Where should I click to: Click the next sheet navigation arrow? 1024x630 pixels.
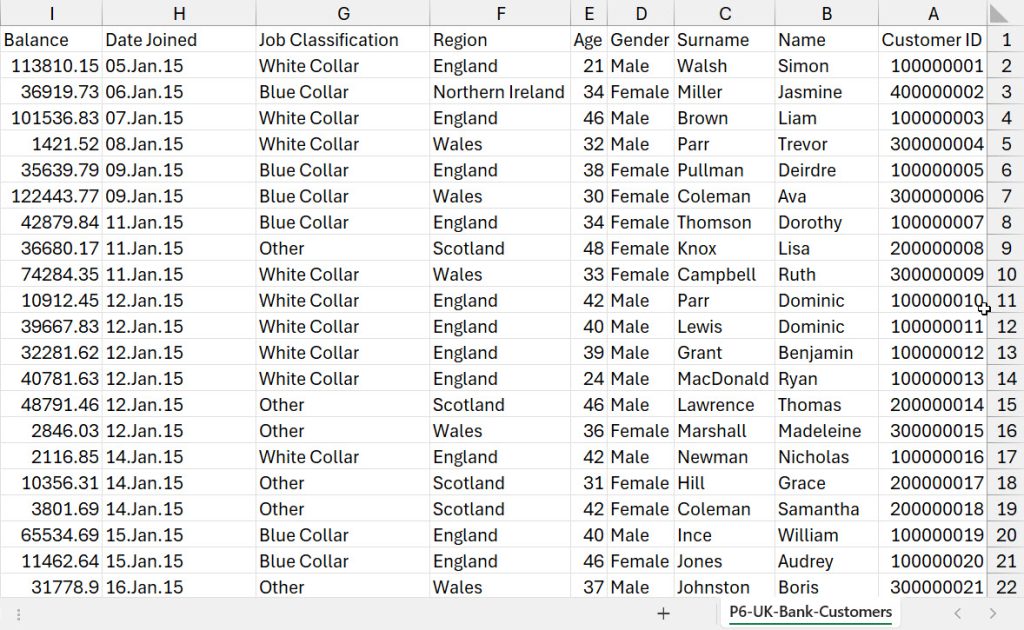click(x=992, y=613)
